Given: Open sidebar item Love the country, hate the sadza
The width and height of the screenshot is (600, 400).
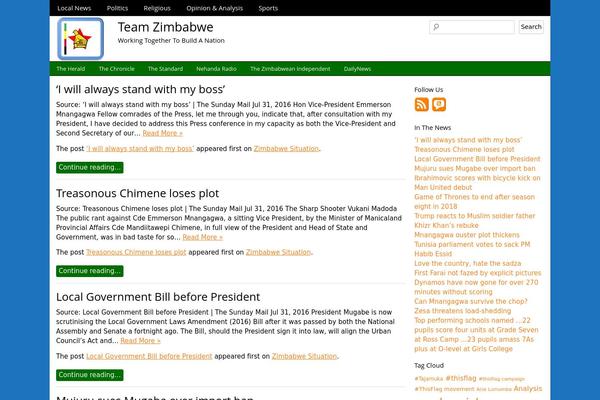Looking at the screenshot, I should pos(468,263).
